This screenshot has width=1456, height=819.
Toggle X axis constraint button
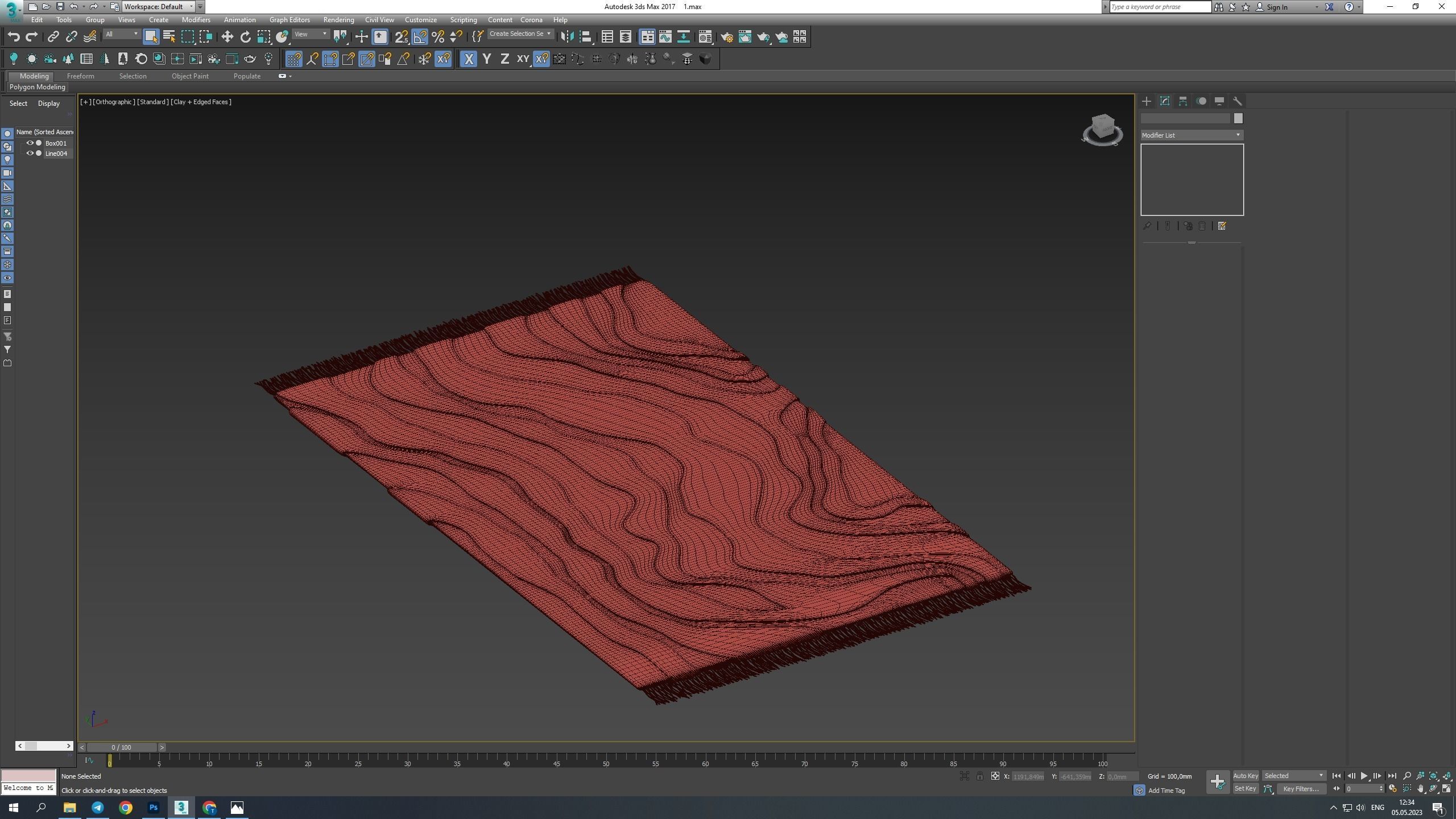pos(469,59)
